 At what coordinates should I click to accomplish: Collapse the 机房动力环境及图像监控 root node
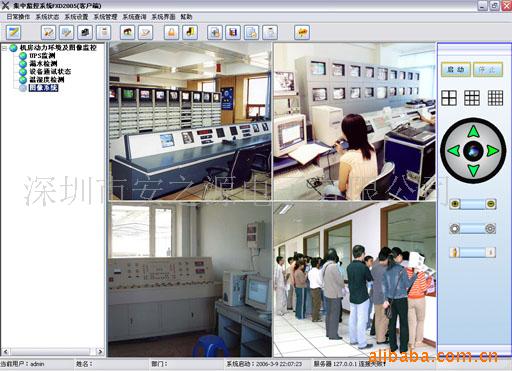click(x=4, y=48)
